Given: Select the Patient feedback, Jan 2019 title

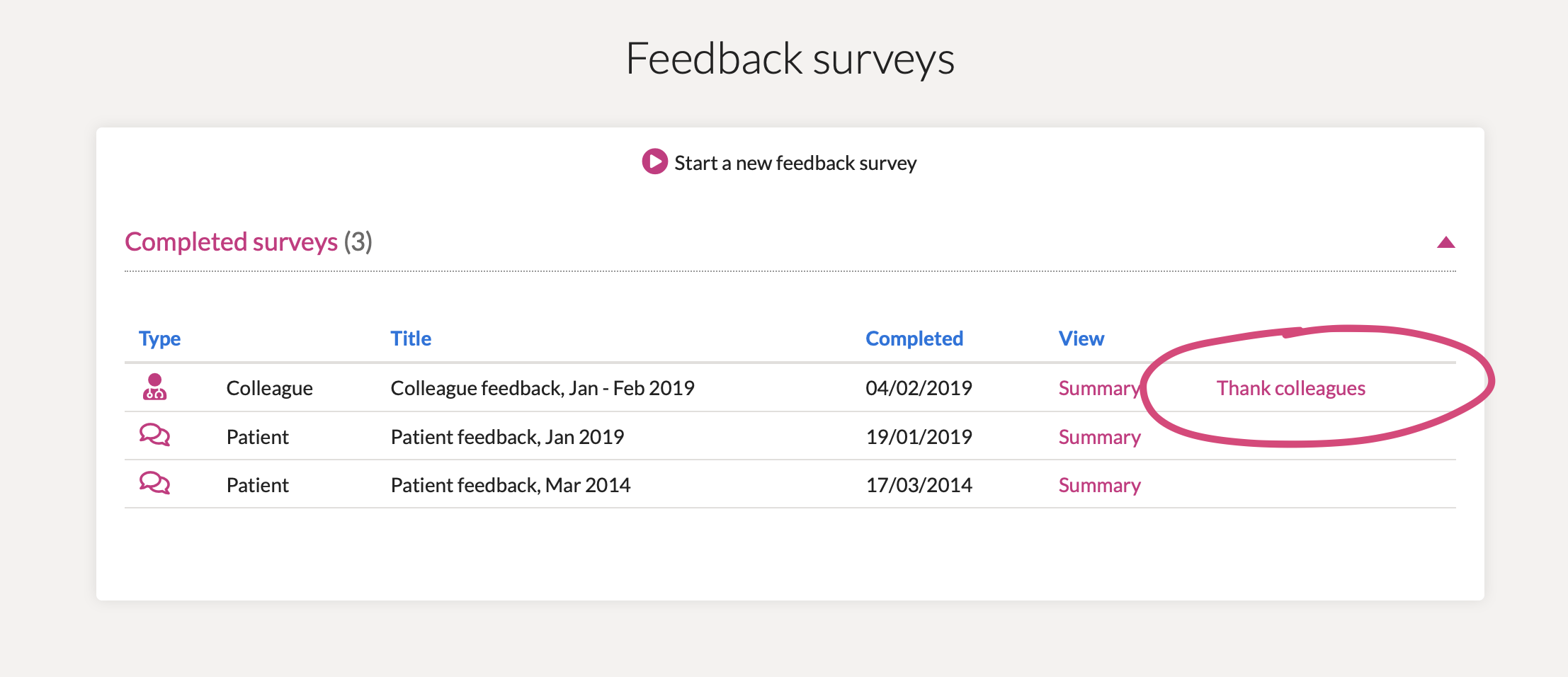Looking at the screenshot, I should point(507,437).
